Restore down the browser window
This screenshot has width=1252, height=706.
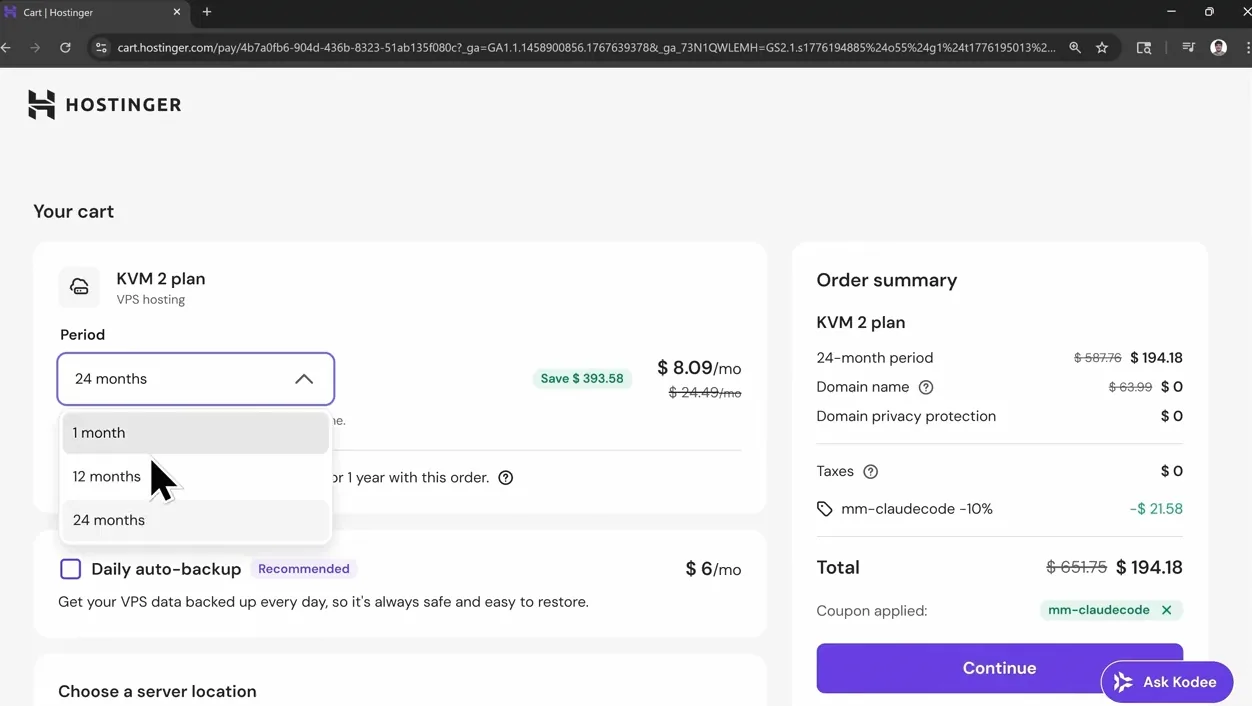pyautogui.click(x=1209, y=12)
